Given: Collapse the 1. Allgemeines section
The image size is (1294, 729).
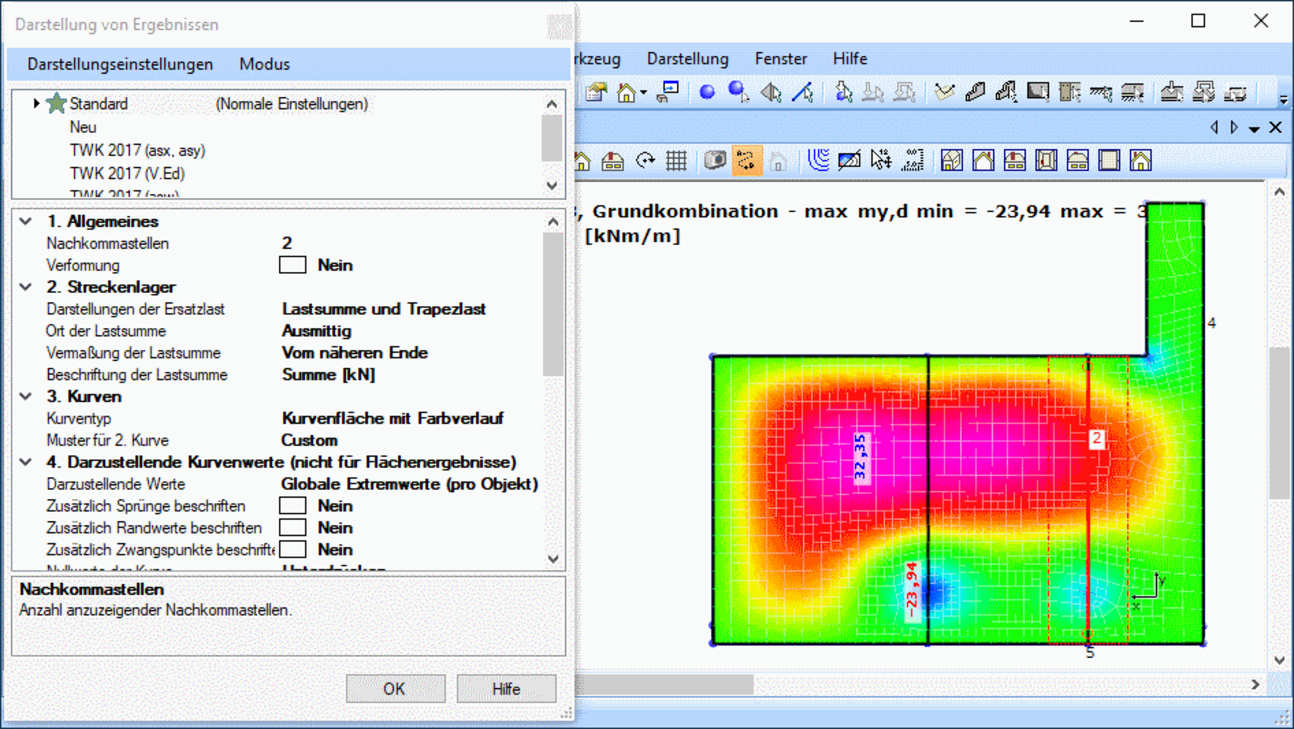Looking at the screenshot, I should coord(27,222).
